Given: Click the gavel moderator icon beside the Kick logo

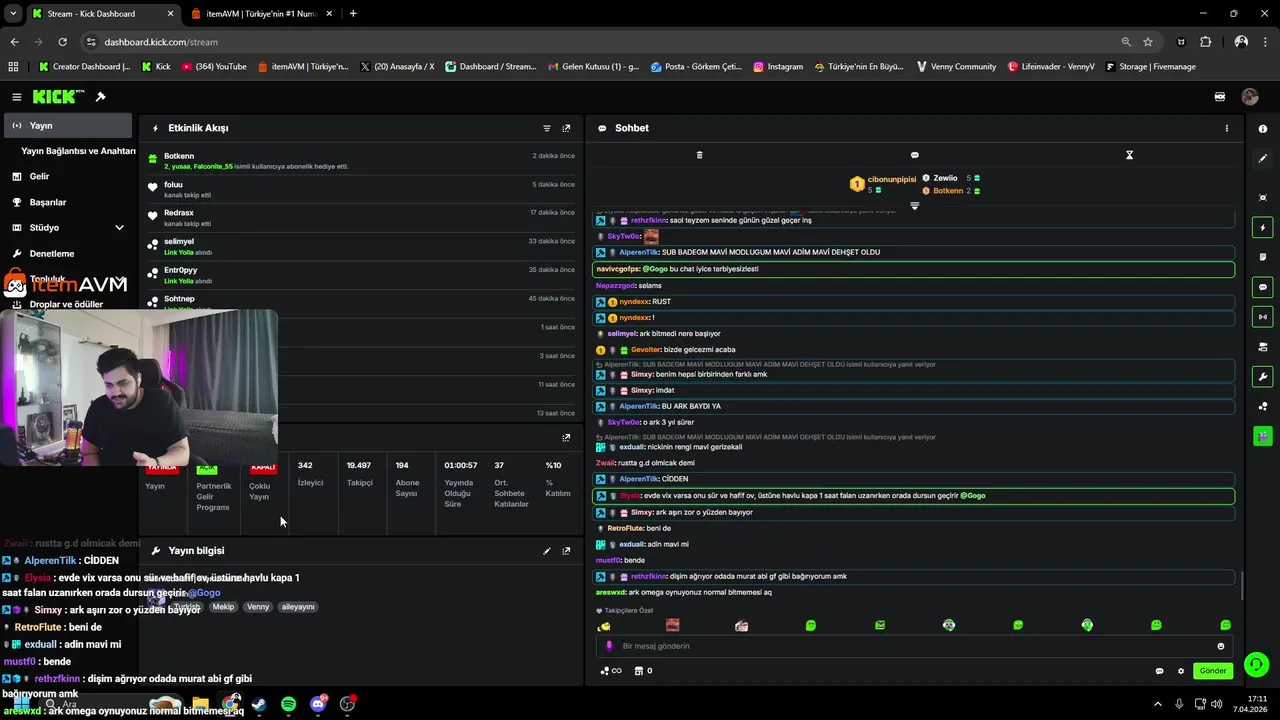Looking at the screenshot, I should [100, 97].
